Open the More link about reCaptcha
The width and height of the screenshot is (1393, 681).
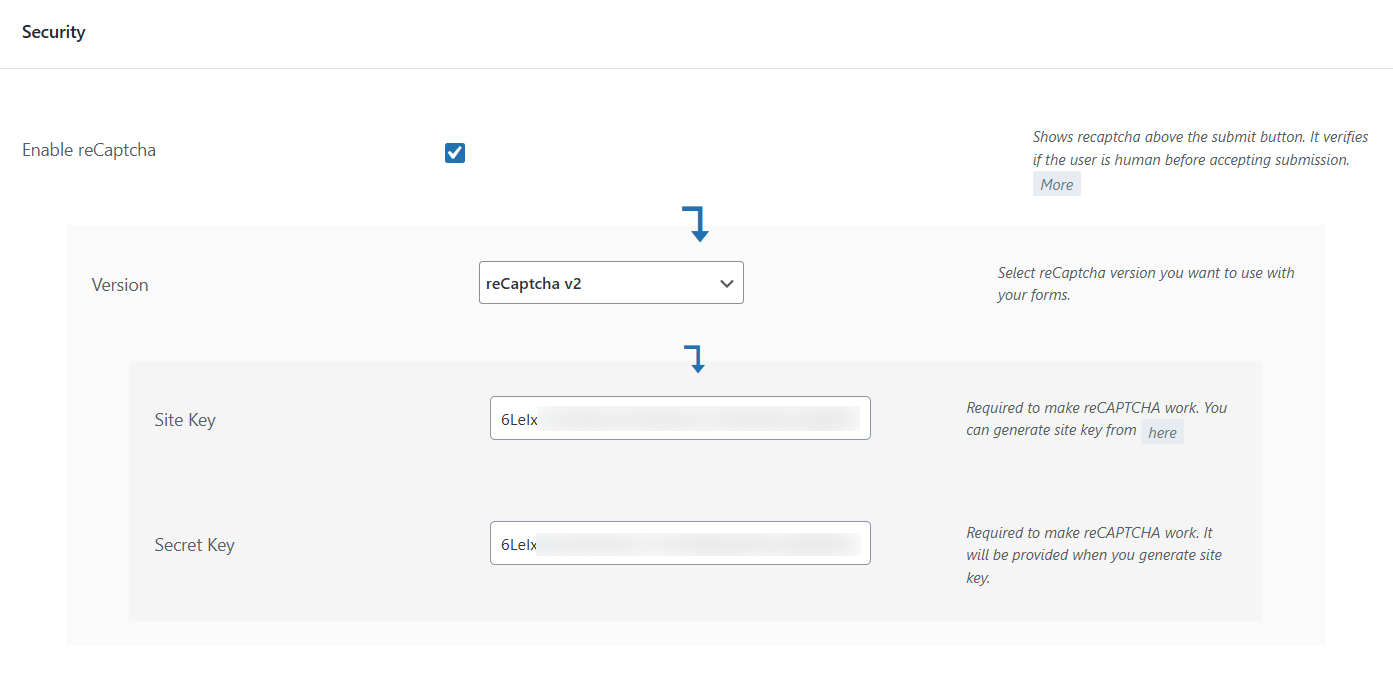point(1056,184)
